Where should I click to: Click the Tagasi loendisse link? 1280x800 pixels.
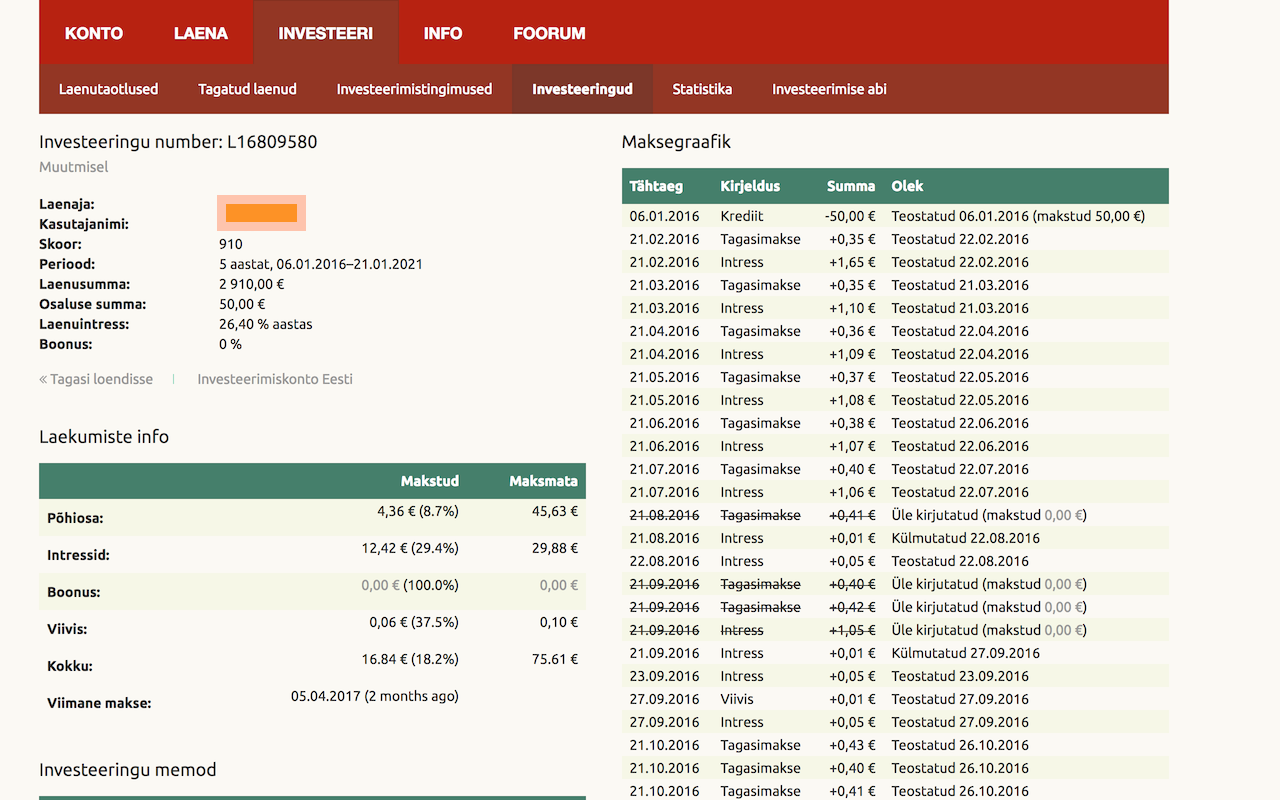(96, 379)
